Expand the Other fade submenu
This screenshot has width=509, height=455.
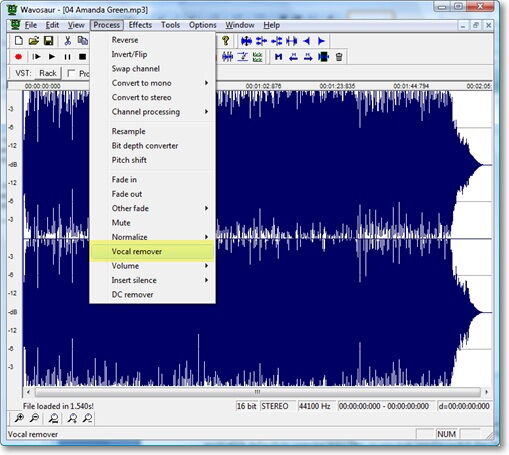[153, 208]
